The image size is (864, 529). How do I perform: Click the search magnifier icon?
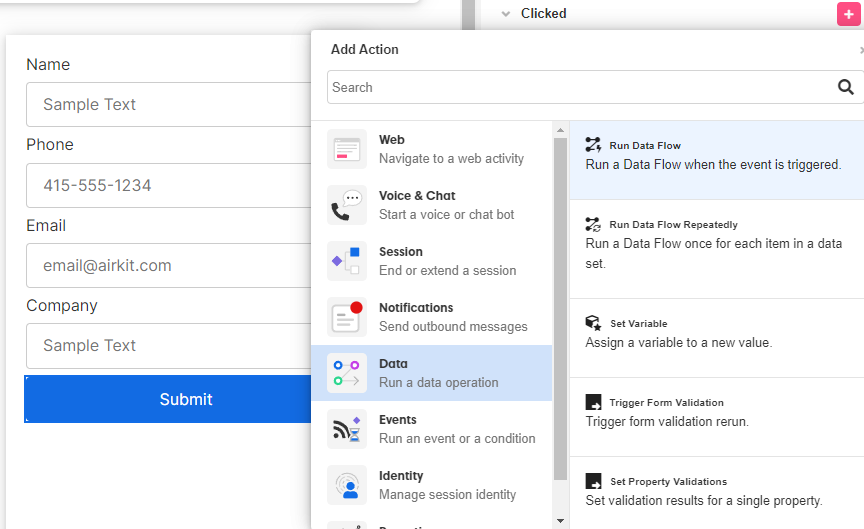click(x=846, y=87)
